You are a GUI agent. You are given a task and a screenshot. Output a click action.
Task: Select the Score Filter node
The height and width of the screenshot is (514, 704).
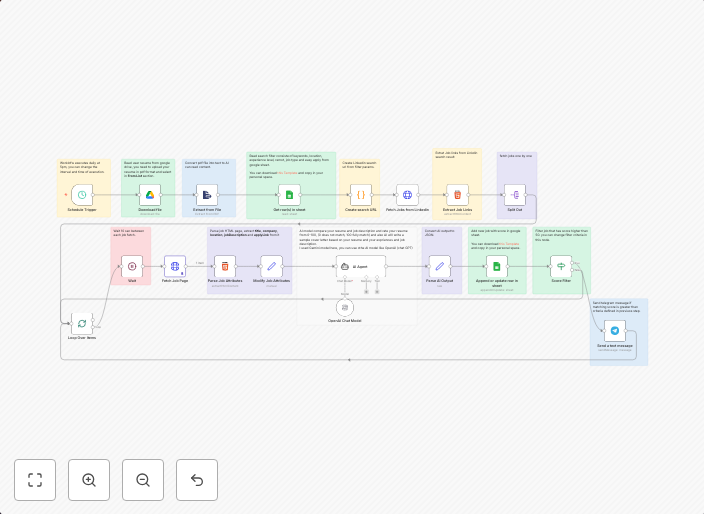[x=561, y=266]
